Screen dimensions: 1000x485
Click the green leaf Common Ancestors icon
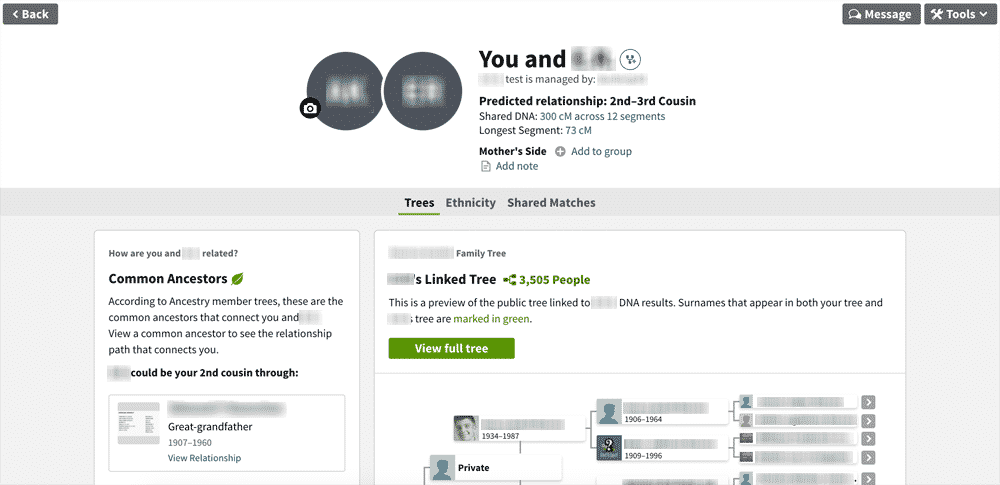[237, 279]
